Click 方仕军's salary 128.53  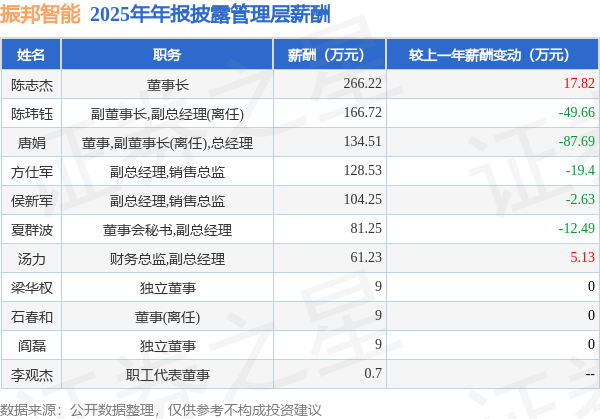tap(362, 170)
